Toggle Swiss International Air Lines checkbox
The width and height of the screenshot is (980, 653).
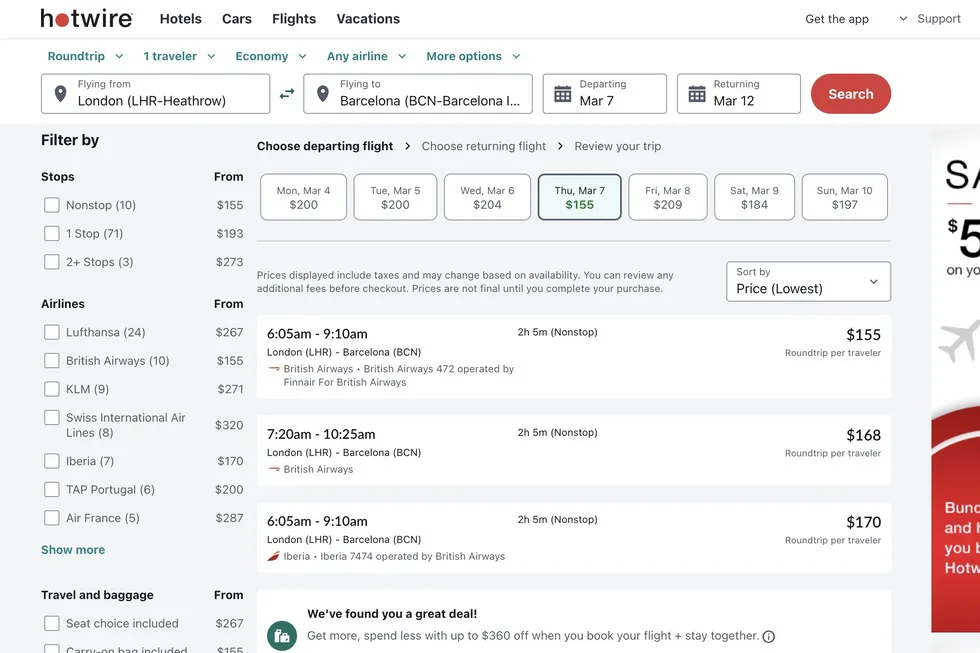click(52, 417)
